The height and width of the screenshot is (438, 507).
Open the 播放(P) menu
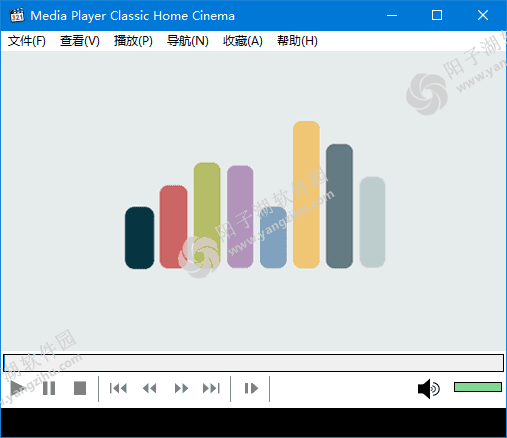click(x=133, y=41)
